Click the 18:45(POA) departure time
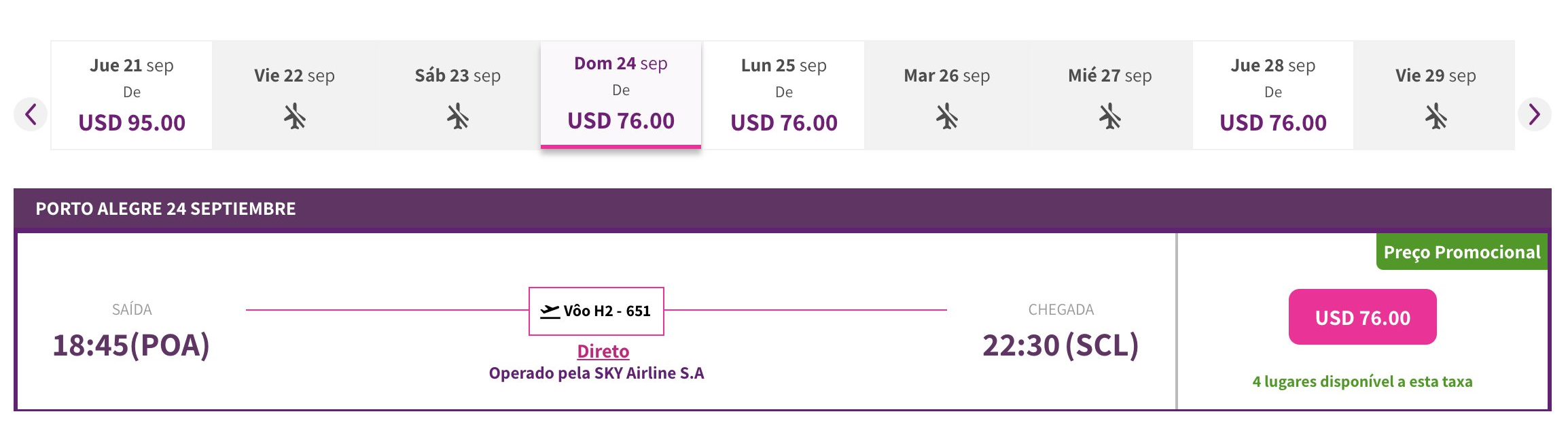Viewport: 1568px width, 431px height. (x=131, y=345)
